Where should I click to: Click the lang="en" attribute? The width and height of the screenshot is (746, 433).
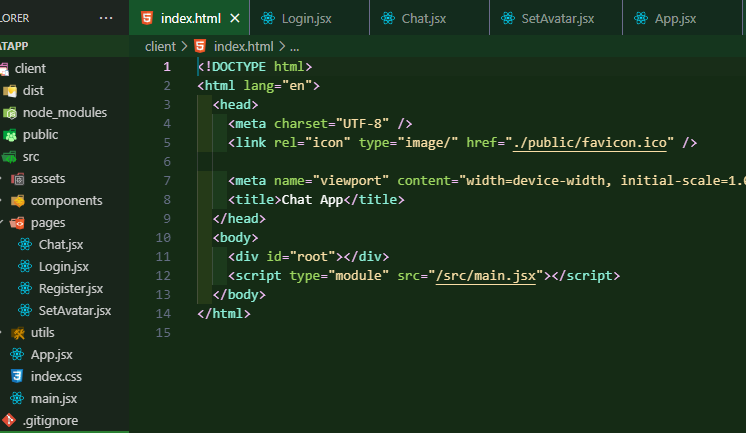click(278, 86)
